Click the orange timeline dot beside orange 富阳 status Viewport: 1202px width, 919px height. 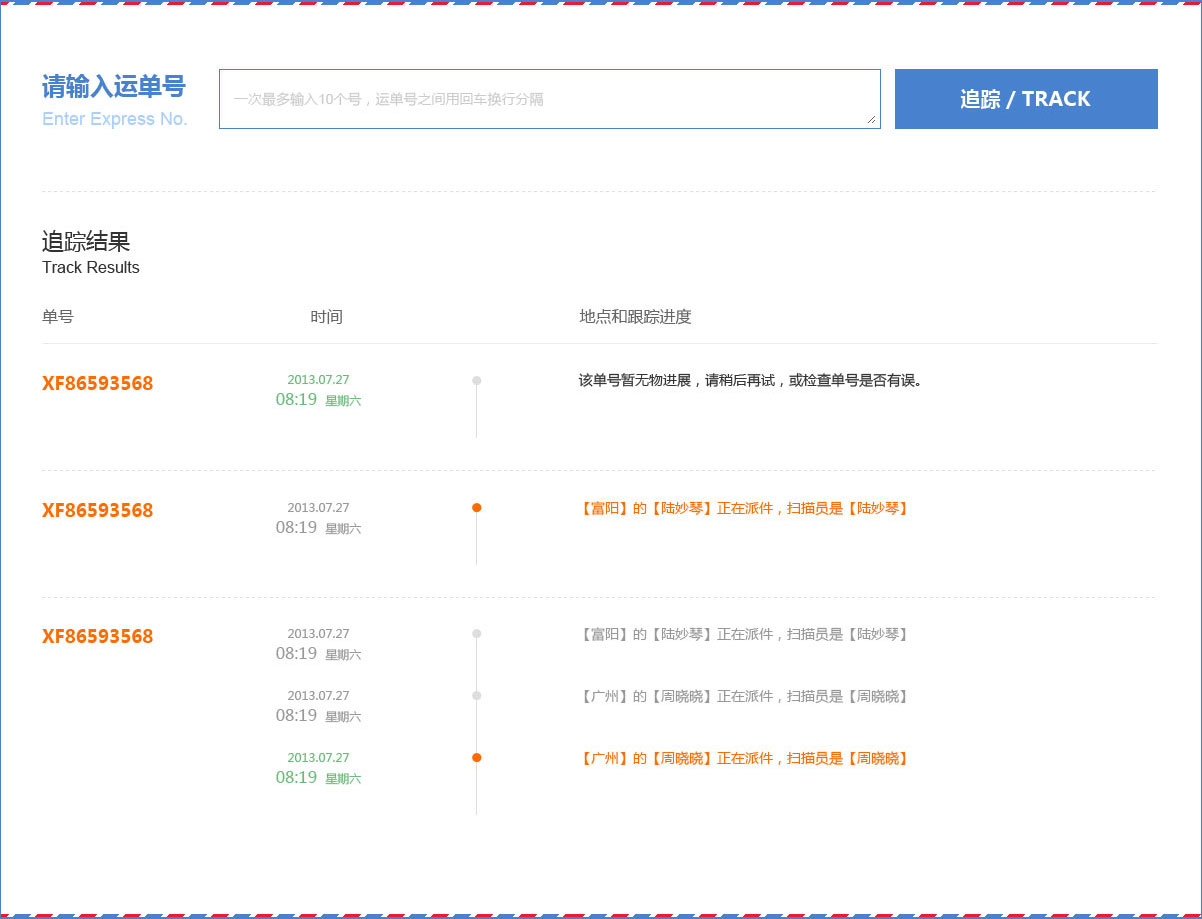point(477,508)
